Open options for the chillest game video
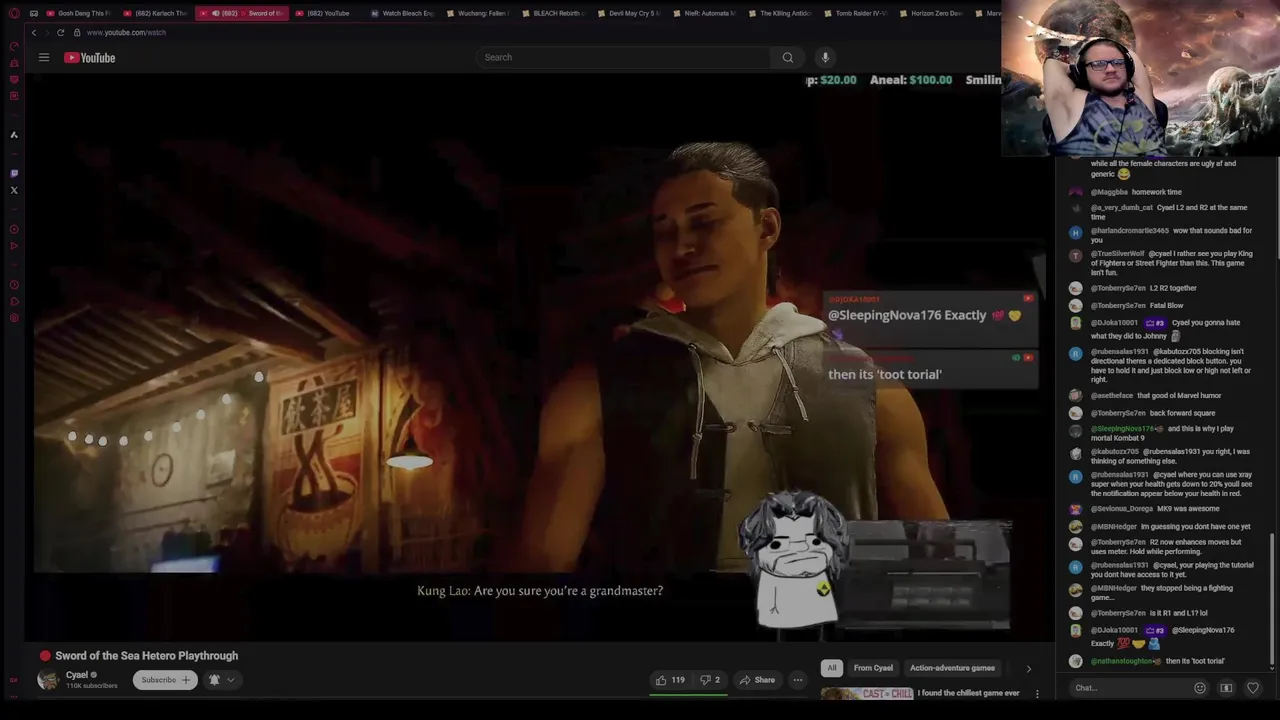 click(1037, 693)
